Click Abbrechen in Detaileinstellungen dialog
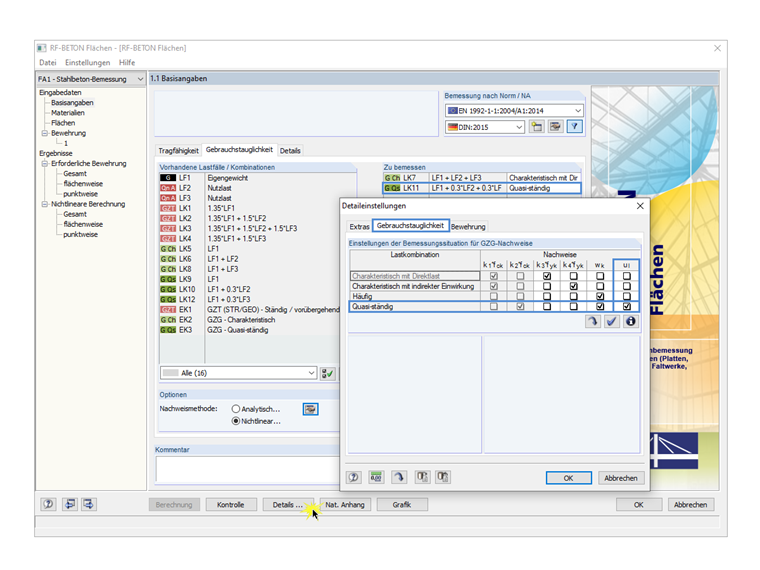This screenshot has width=760, height=570. coord(621,478)
